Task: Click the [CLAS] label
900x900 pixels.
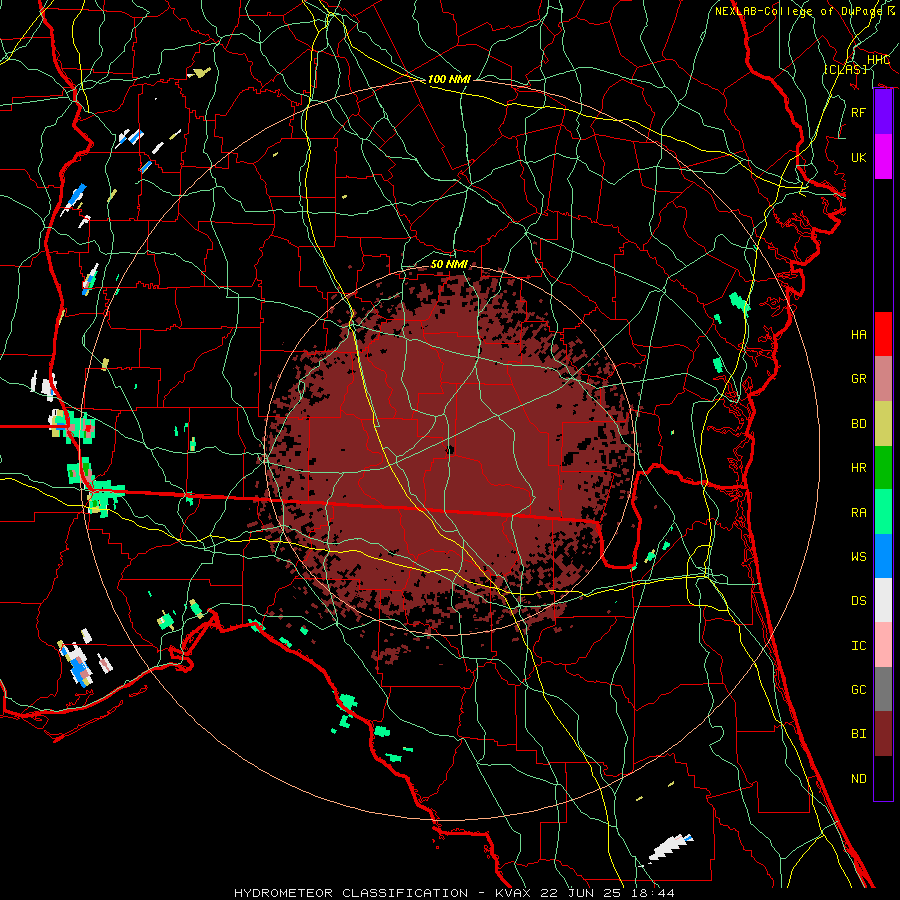Action: click(x=845, y=69)
